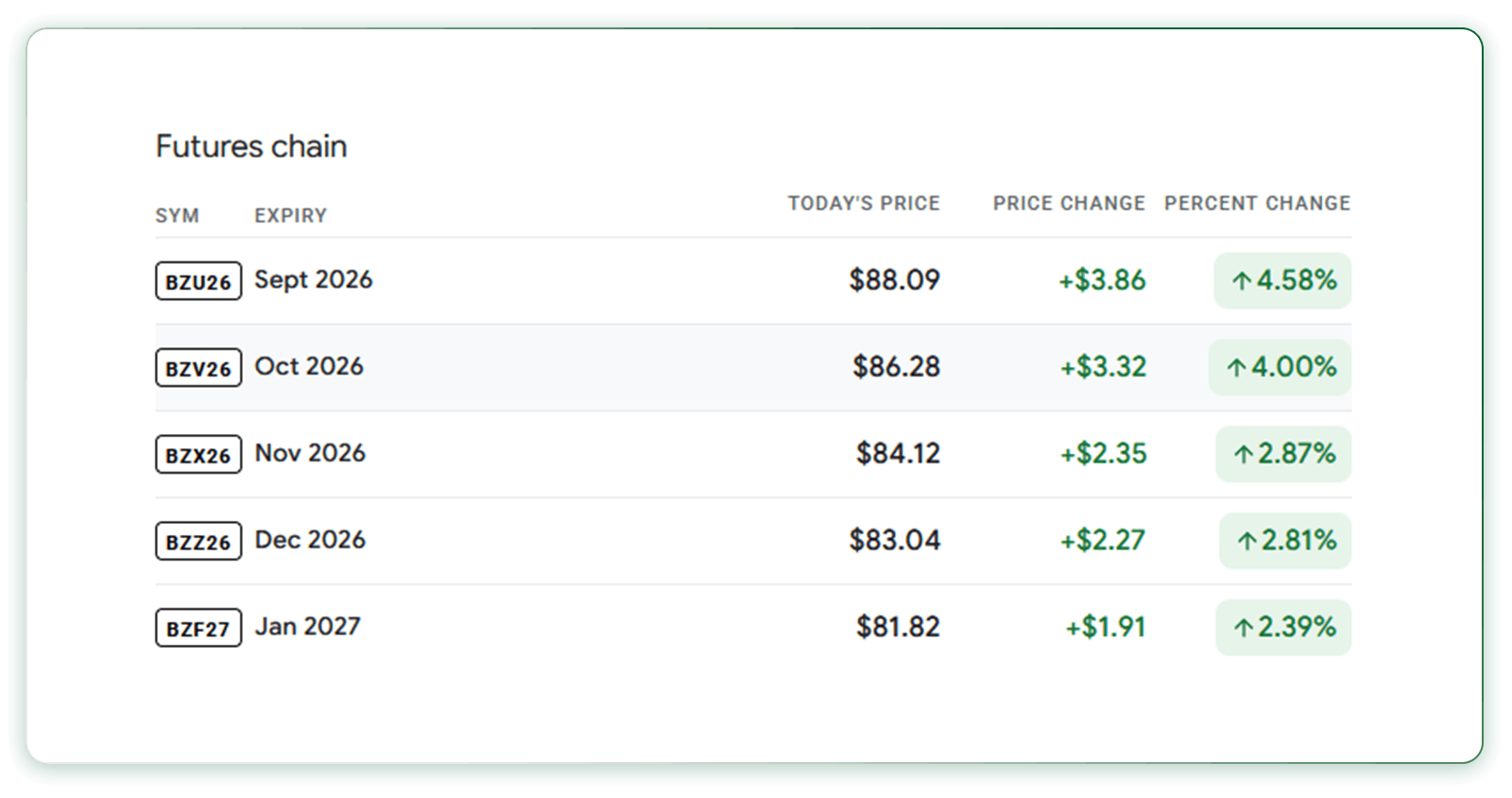Click the up arrow beside 4.00%
This screenshot has width=1512, height=798.
point(1237,367)
